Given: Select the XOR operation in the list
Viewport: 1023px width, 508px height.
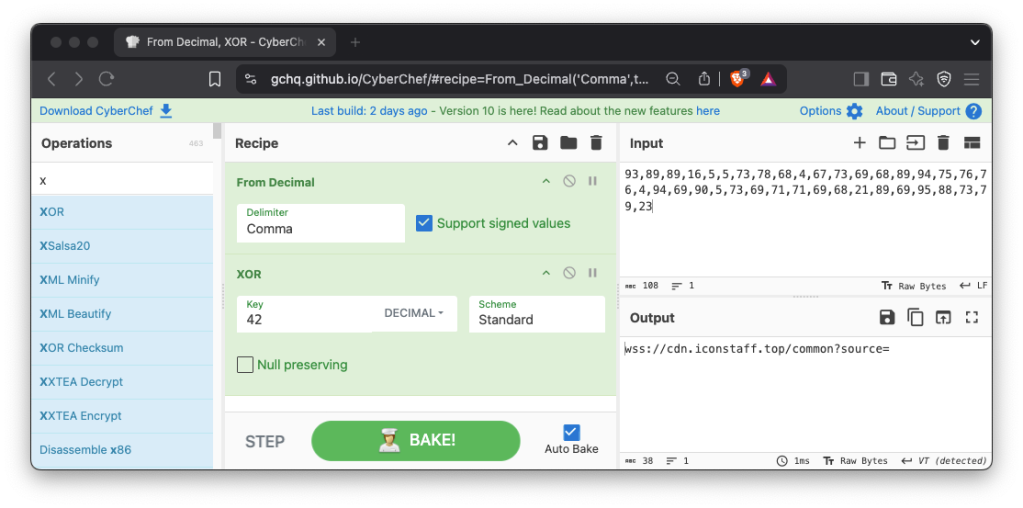Looking at the screenshot, I should point(121,212).
